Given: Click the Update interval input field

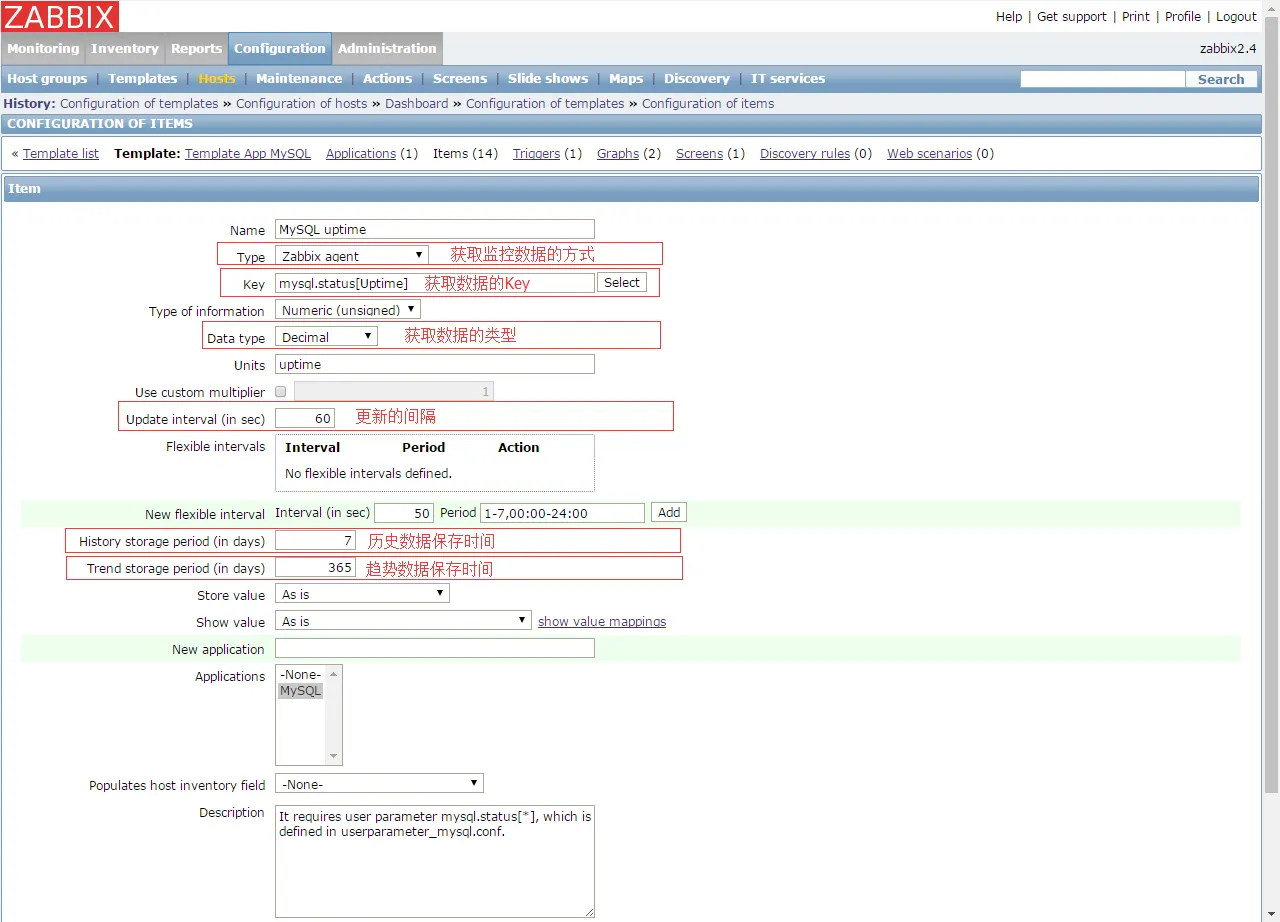Looking at the screenshot, I should click(x=305, y=418).
